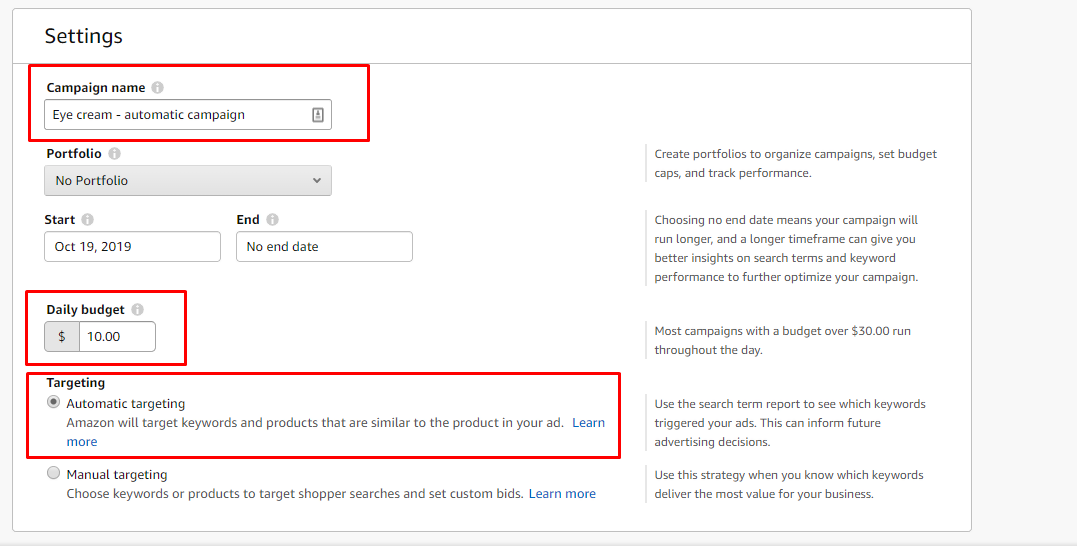
Task: Expand the "No Portfolio" dropdown
Action: [x=188, y=180]
